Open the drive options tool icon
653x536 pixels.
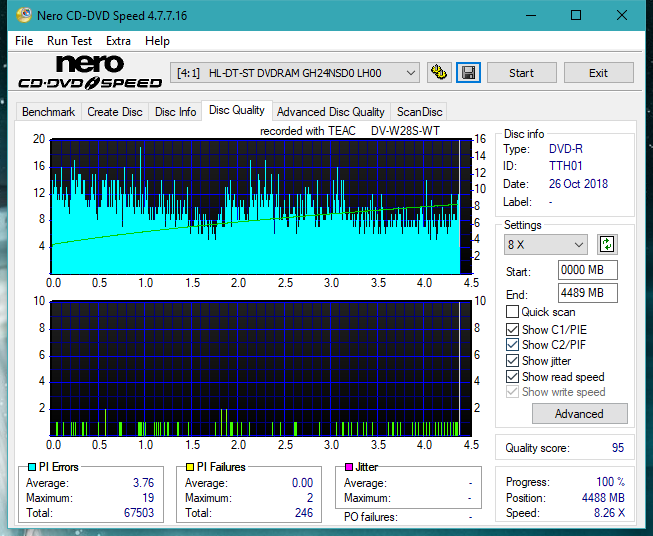coord(439,73)
